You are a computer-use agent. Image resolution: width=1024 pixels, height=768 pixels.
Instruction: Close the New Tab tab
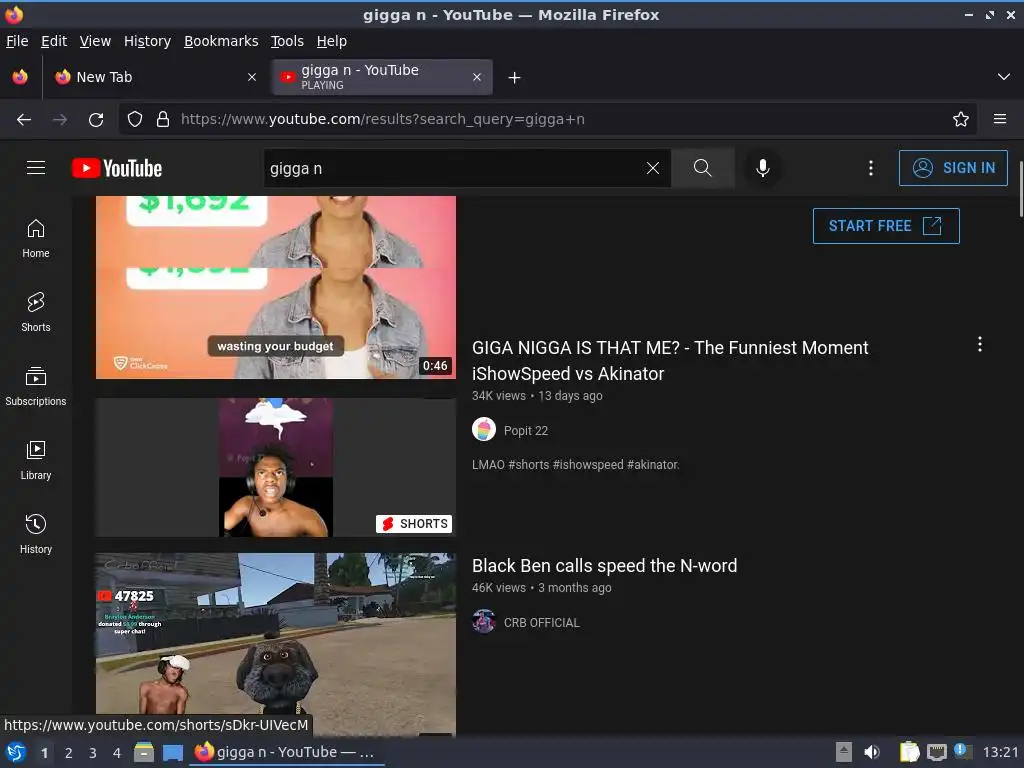click(x=251, y=77)
